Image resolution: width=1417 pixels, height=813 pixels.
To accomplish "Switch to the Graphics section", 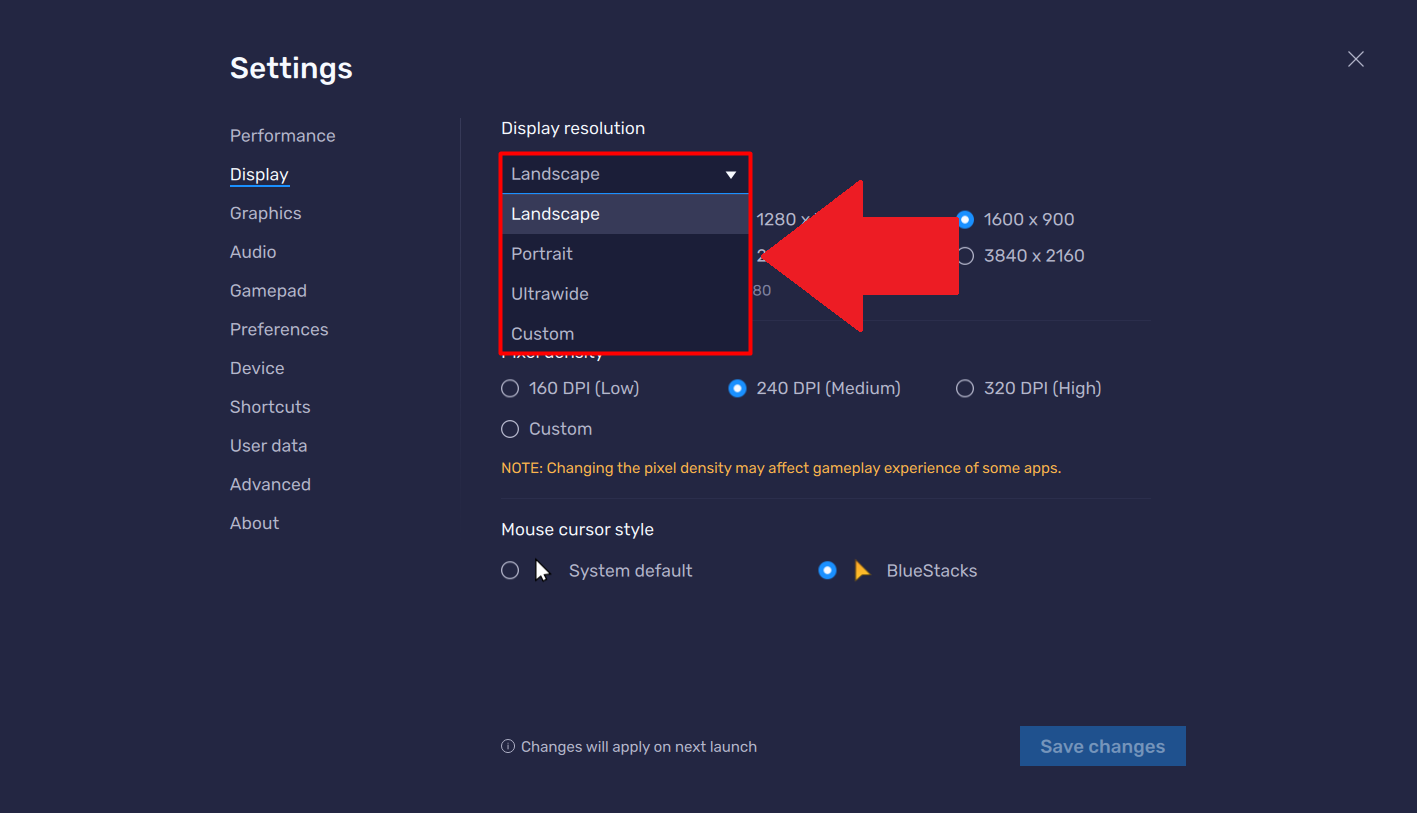I will [265, 213].
